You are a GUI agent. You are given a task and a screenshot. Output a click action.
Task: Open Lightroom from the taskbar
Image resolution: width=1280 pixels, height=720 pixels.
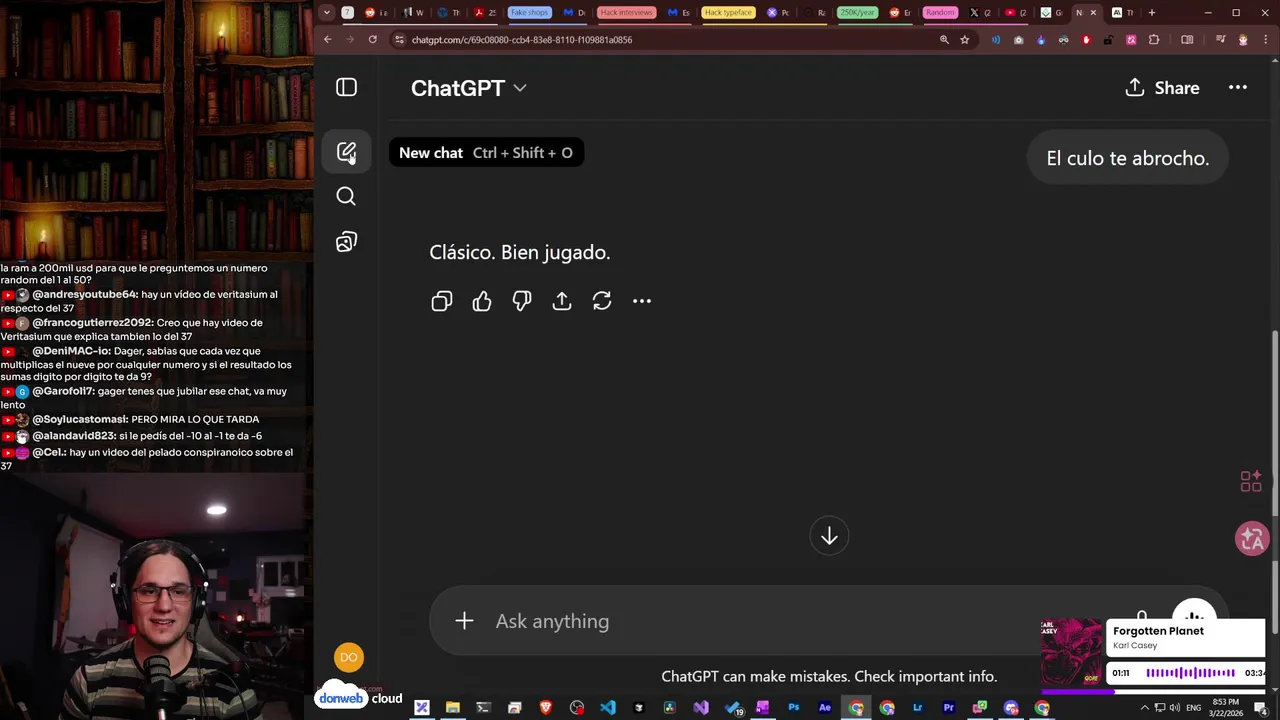(x=918, y=708)
